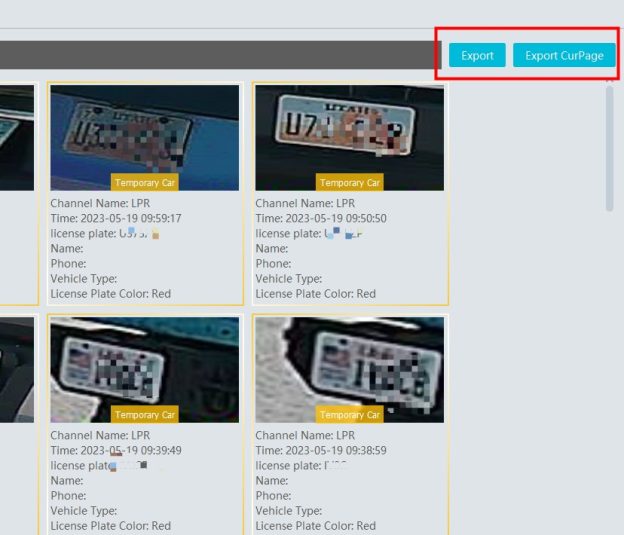Click Vehicle Type field on 09:50:50 card
The height and width of the screenshot is (535, 624).
(x=289, y=279)
